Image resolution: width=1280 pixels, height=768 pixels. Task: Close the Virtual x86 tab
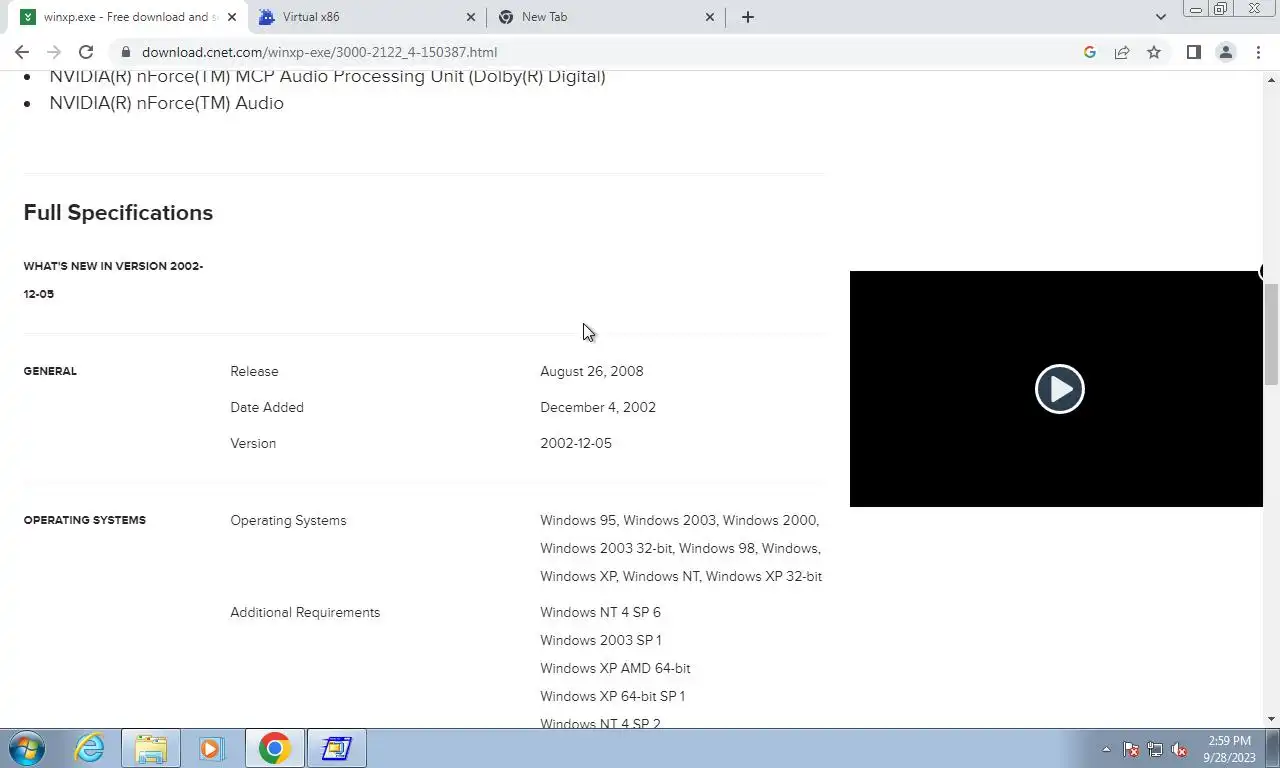[x=471, y=17]
